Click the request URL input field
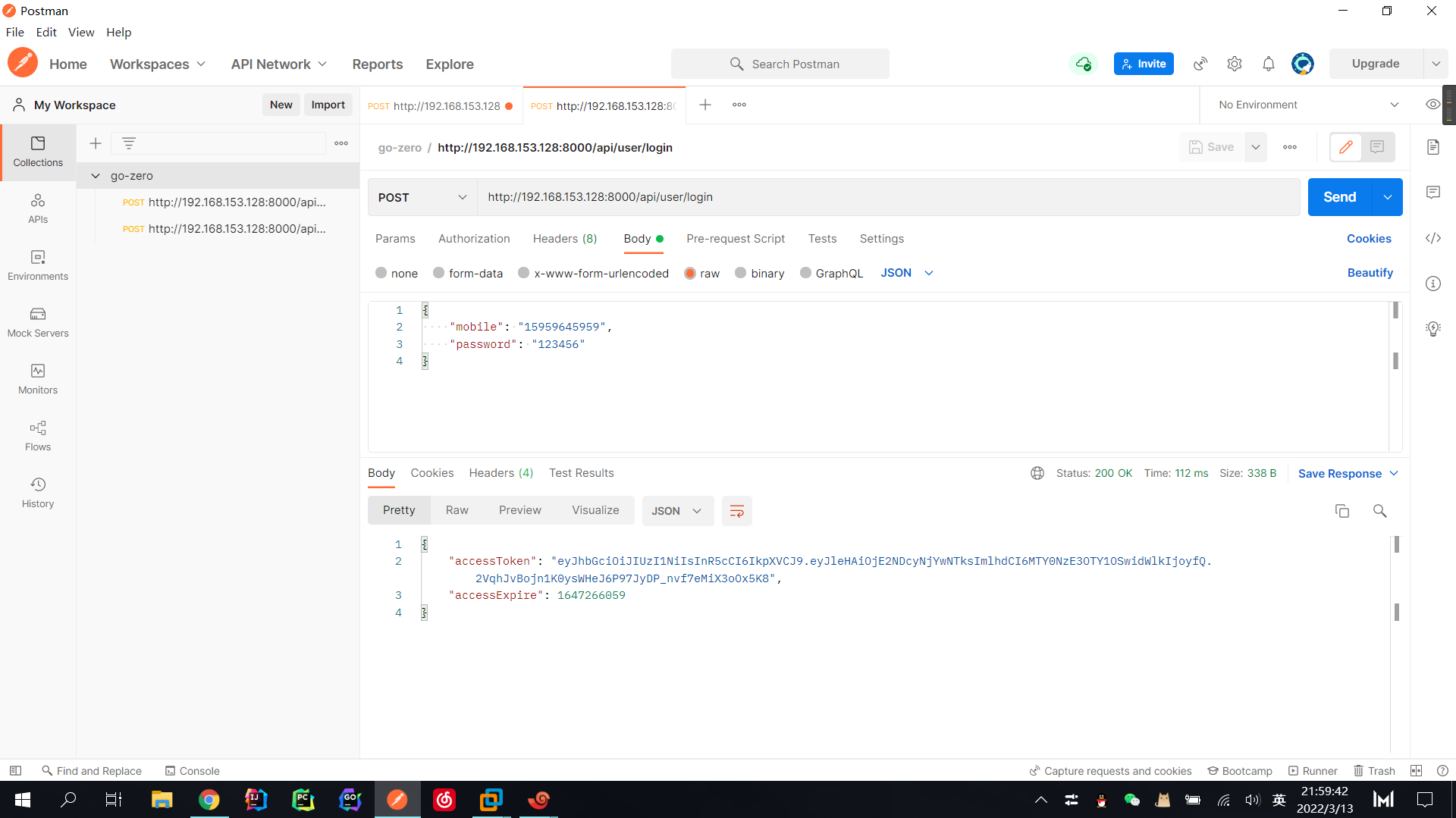 coord(888,197)
